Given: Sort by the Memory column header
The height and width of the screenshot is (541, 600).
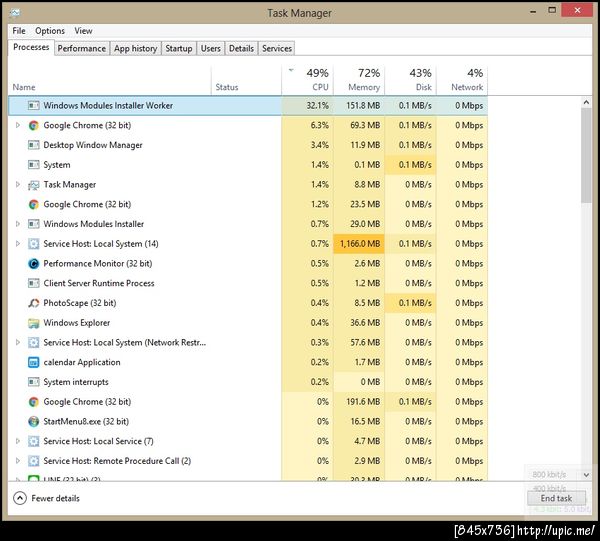Looking at the screenshot, I should [x=359, y=80].
